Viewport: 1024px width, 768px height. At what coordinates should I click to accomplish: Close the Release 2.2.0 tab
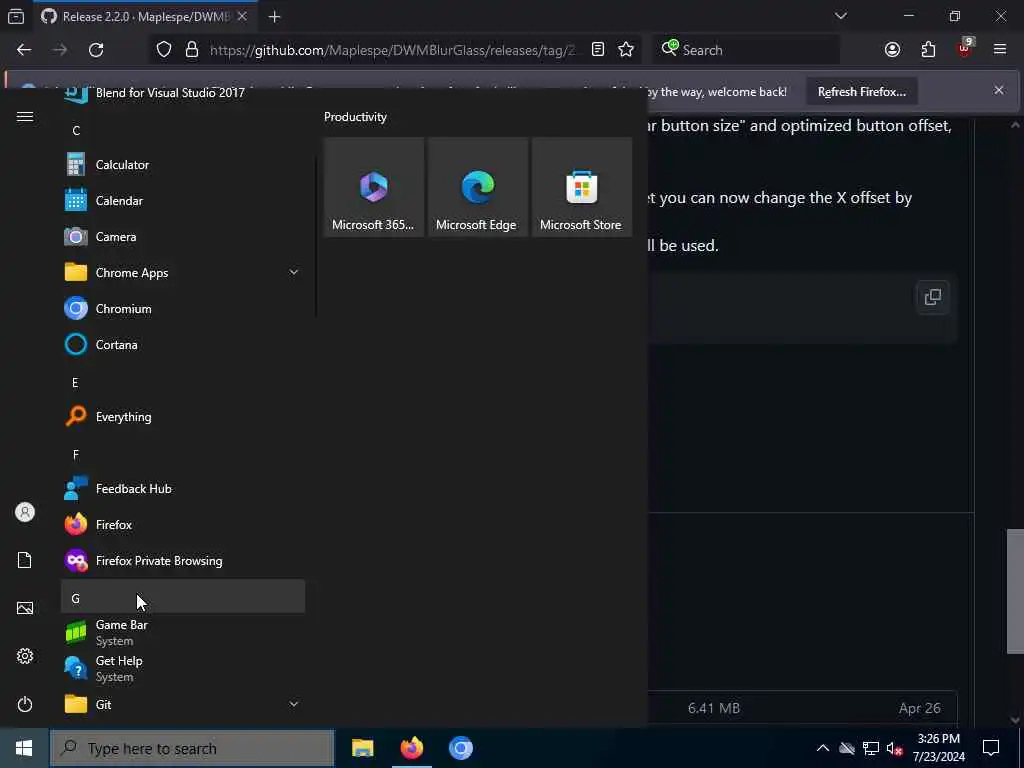point(242,16)
